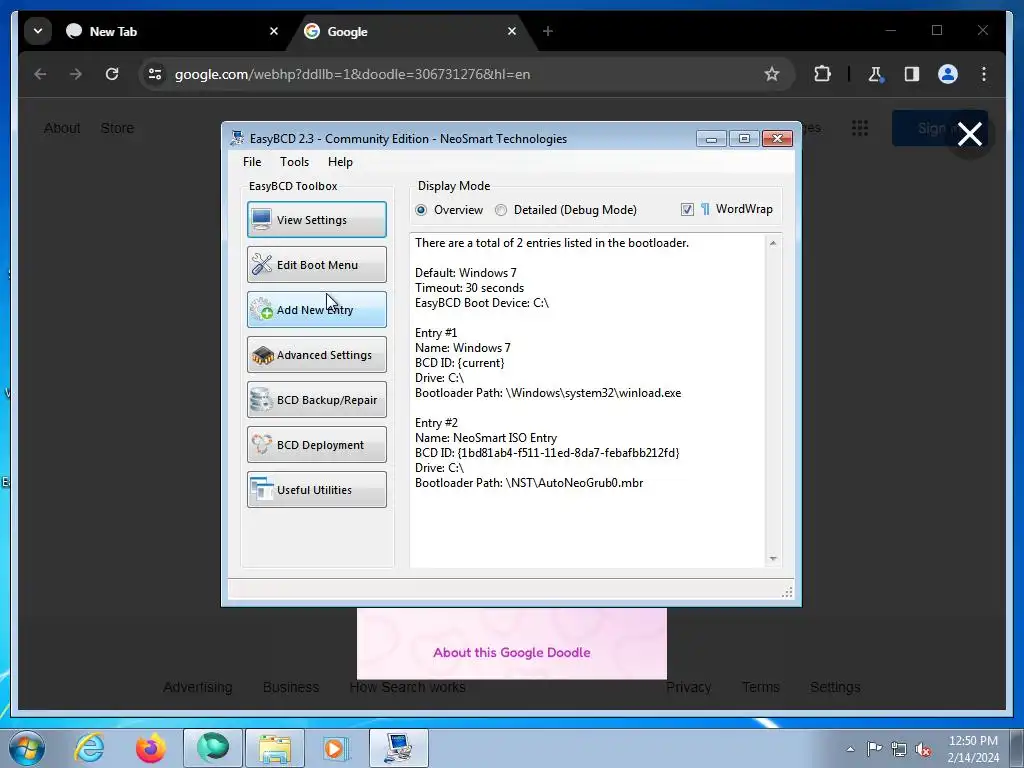Open Chrome Extensions puzzle icon
The width and height of the screenshot is (1024, 768).
pos(822,74)
